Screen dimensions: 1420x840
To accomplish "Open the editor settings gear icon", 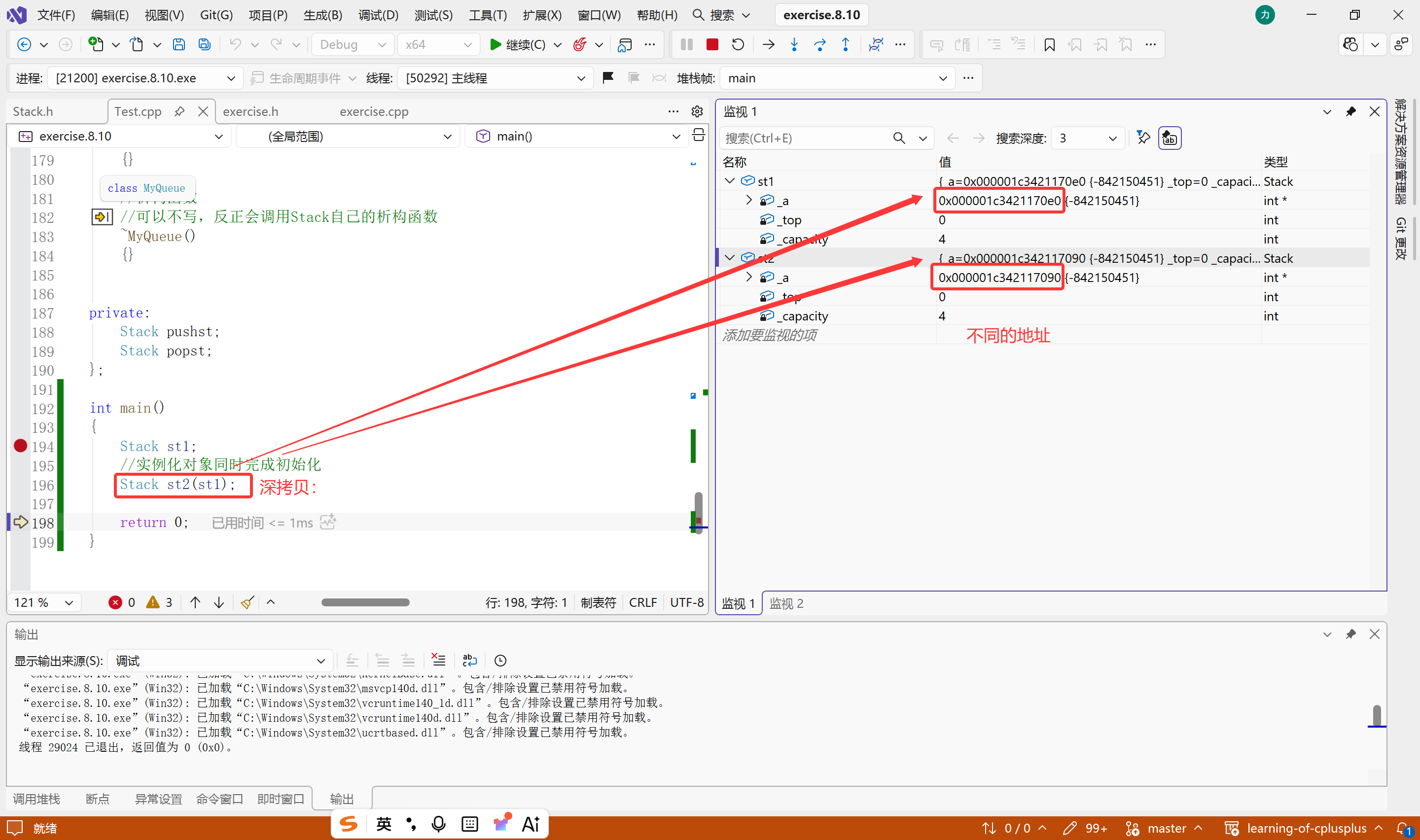I will point(697,111).
